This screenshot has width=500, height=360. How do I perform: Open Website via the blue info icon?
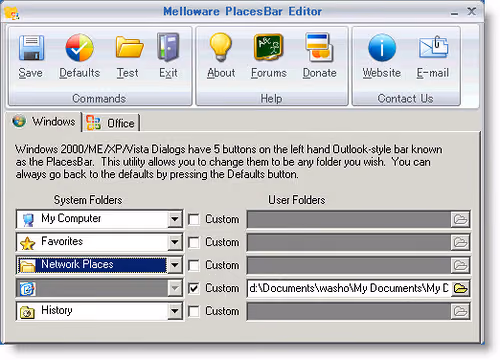tap(382, 48)
